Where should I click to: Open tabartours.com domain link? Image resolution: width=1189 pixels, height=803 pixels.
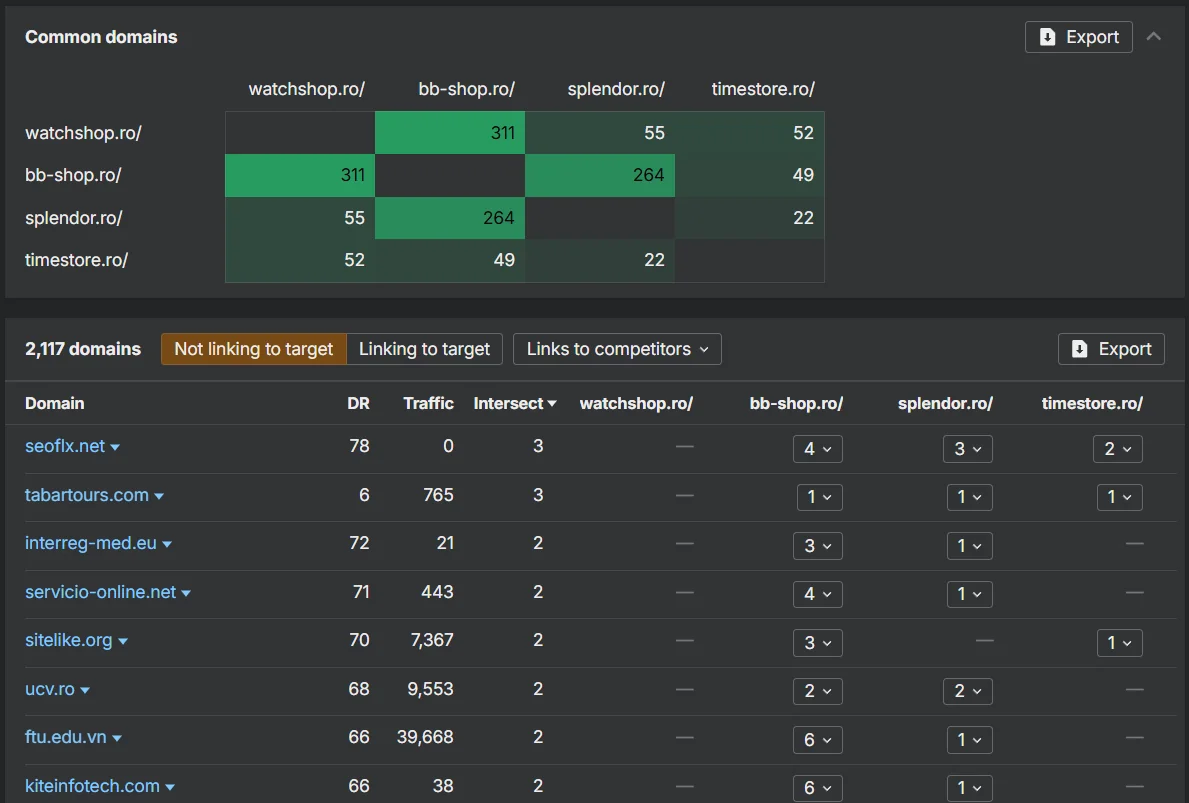pos(86,495)
